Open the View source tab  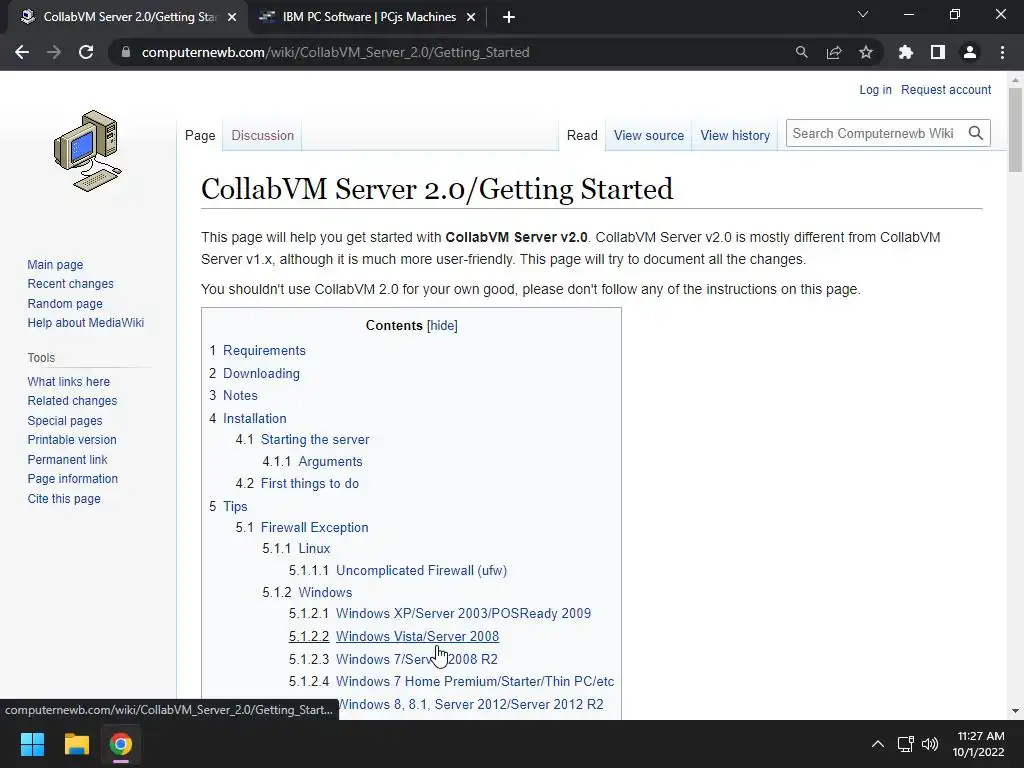(648, 135)
